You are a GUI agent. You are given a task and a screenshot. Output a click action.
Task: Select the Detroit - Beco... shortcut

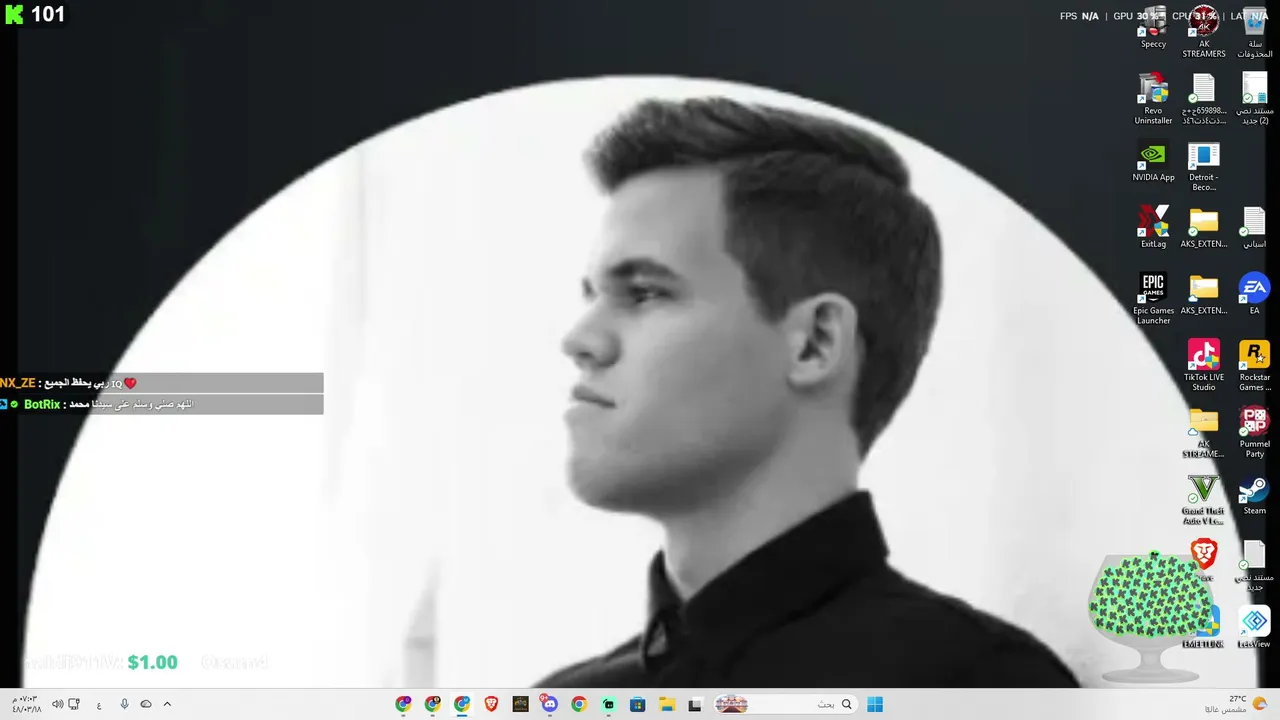[1204, 167]
